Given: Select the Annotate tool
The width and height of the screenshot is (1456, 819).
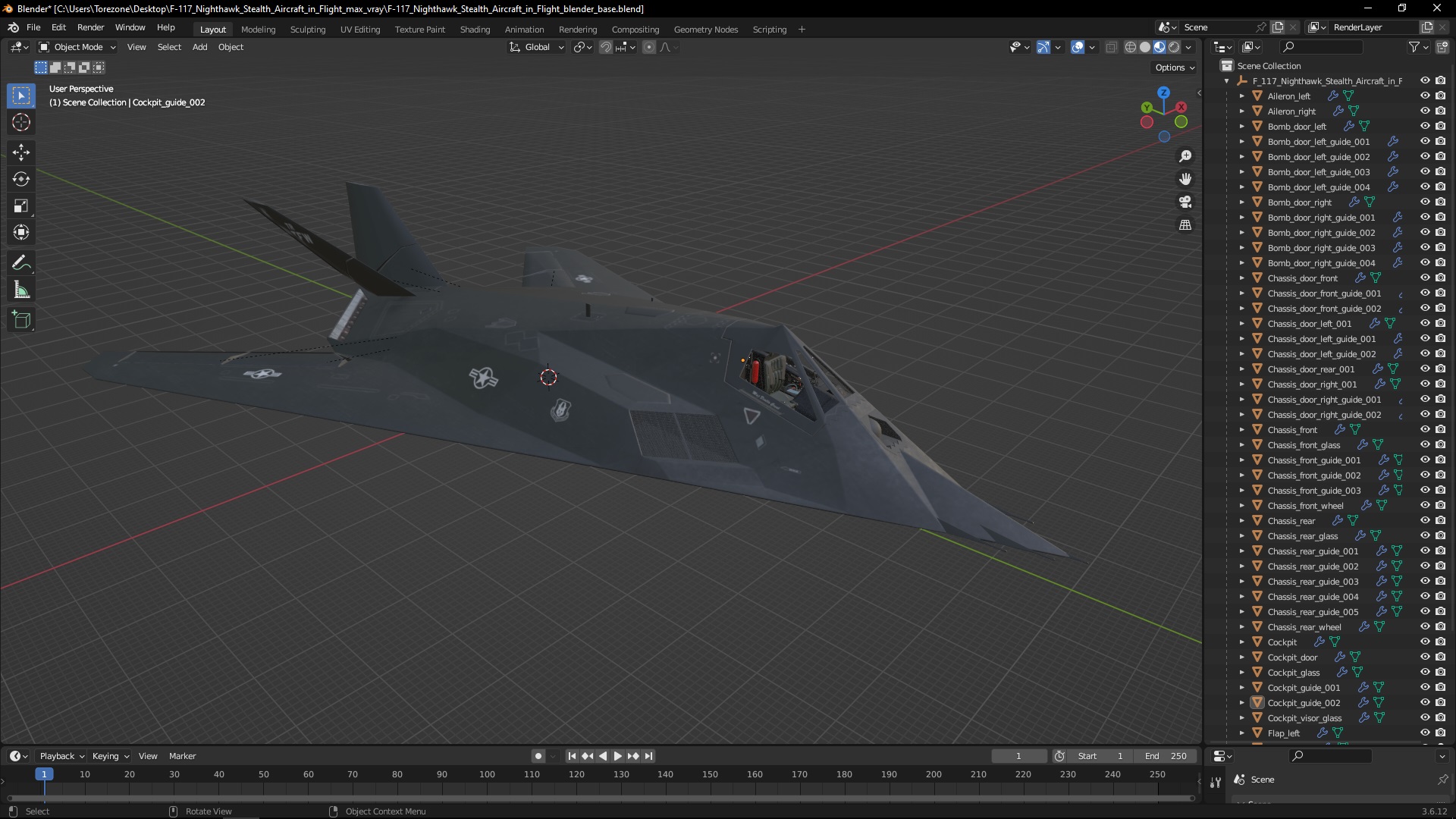Looking at the screenshot, I should point(21,263).
